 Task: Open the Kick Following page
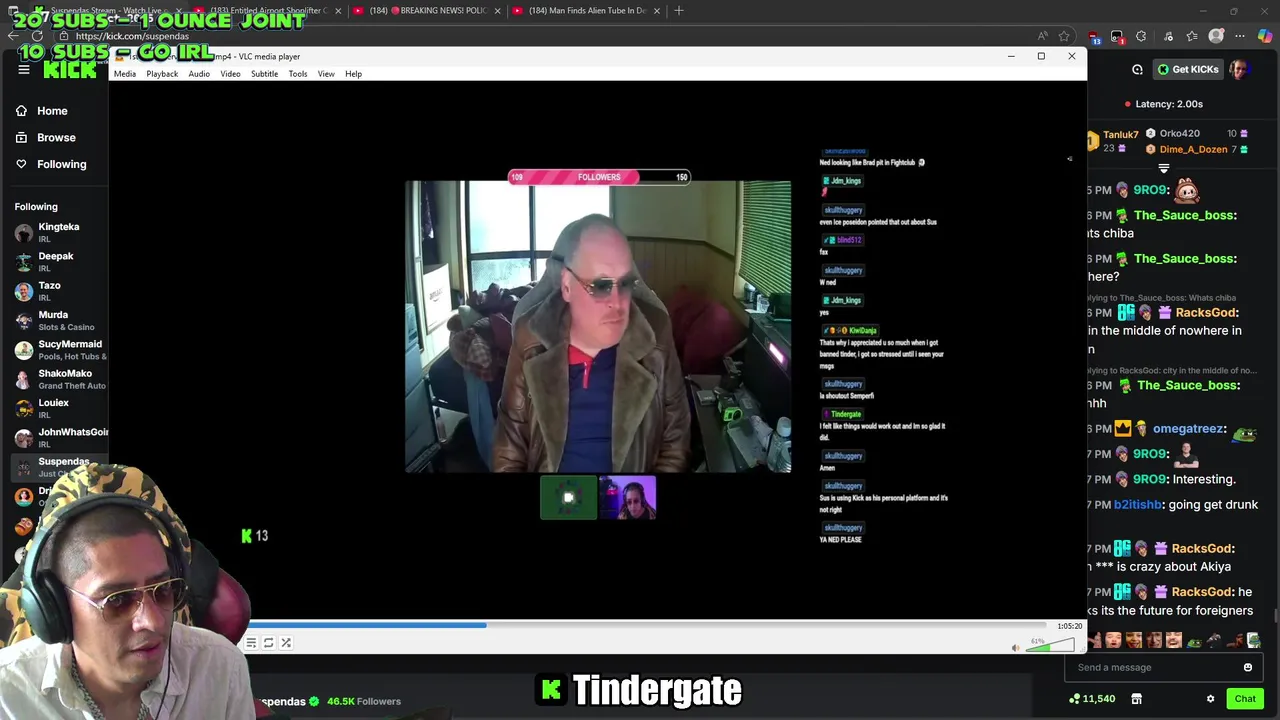click(x=50, y=164)
